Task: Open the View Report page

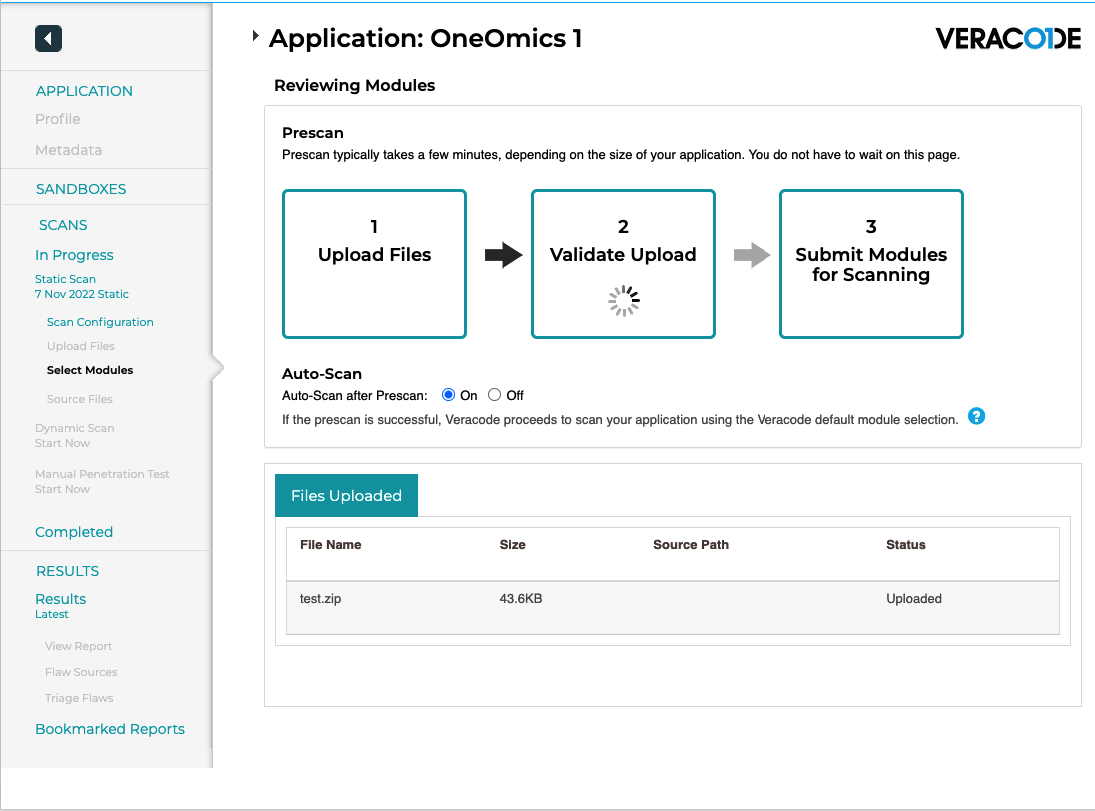Action: tap(78, 645)
